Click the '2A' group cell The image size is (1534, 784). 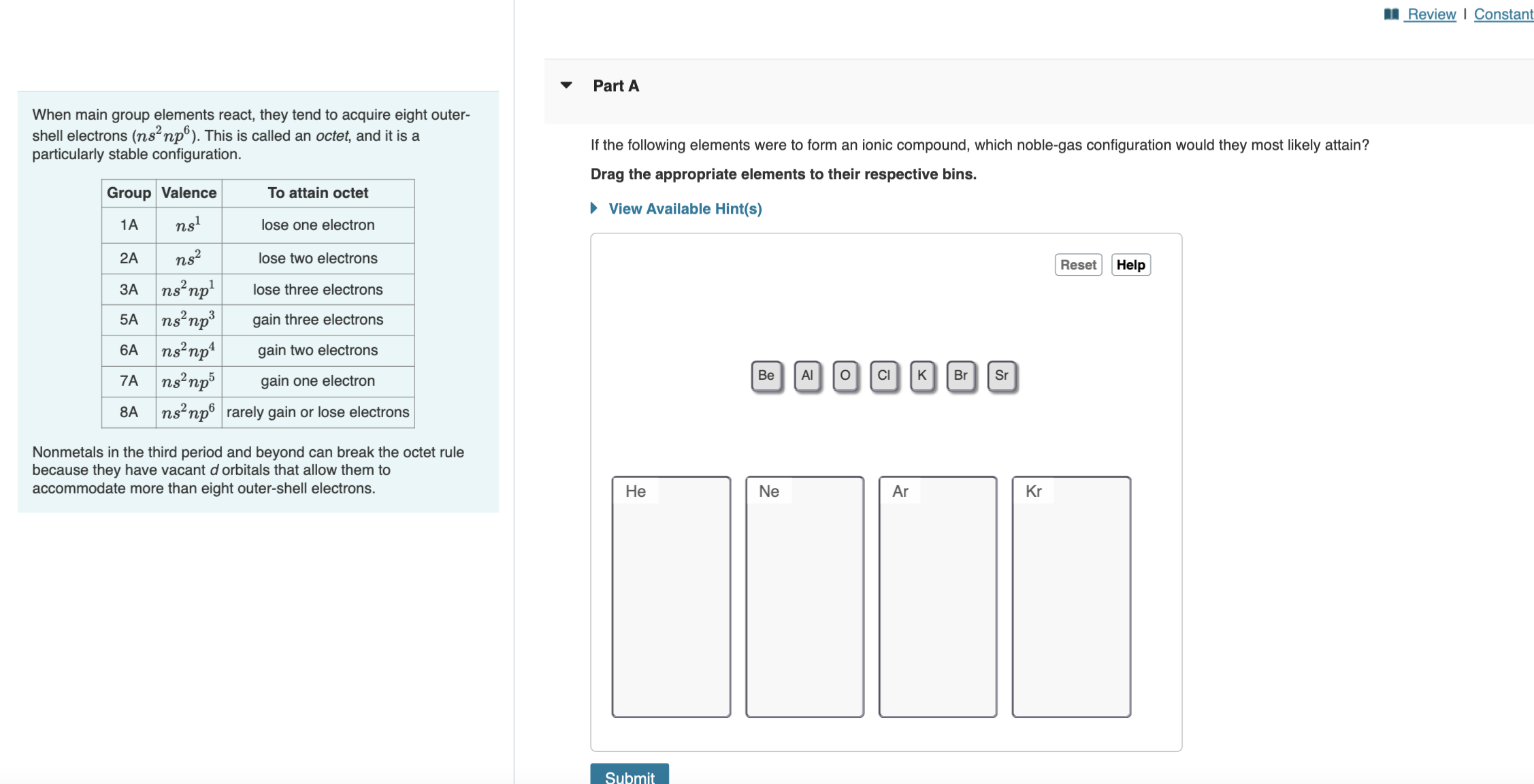(x=129, y=259)
